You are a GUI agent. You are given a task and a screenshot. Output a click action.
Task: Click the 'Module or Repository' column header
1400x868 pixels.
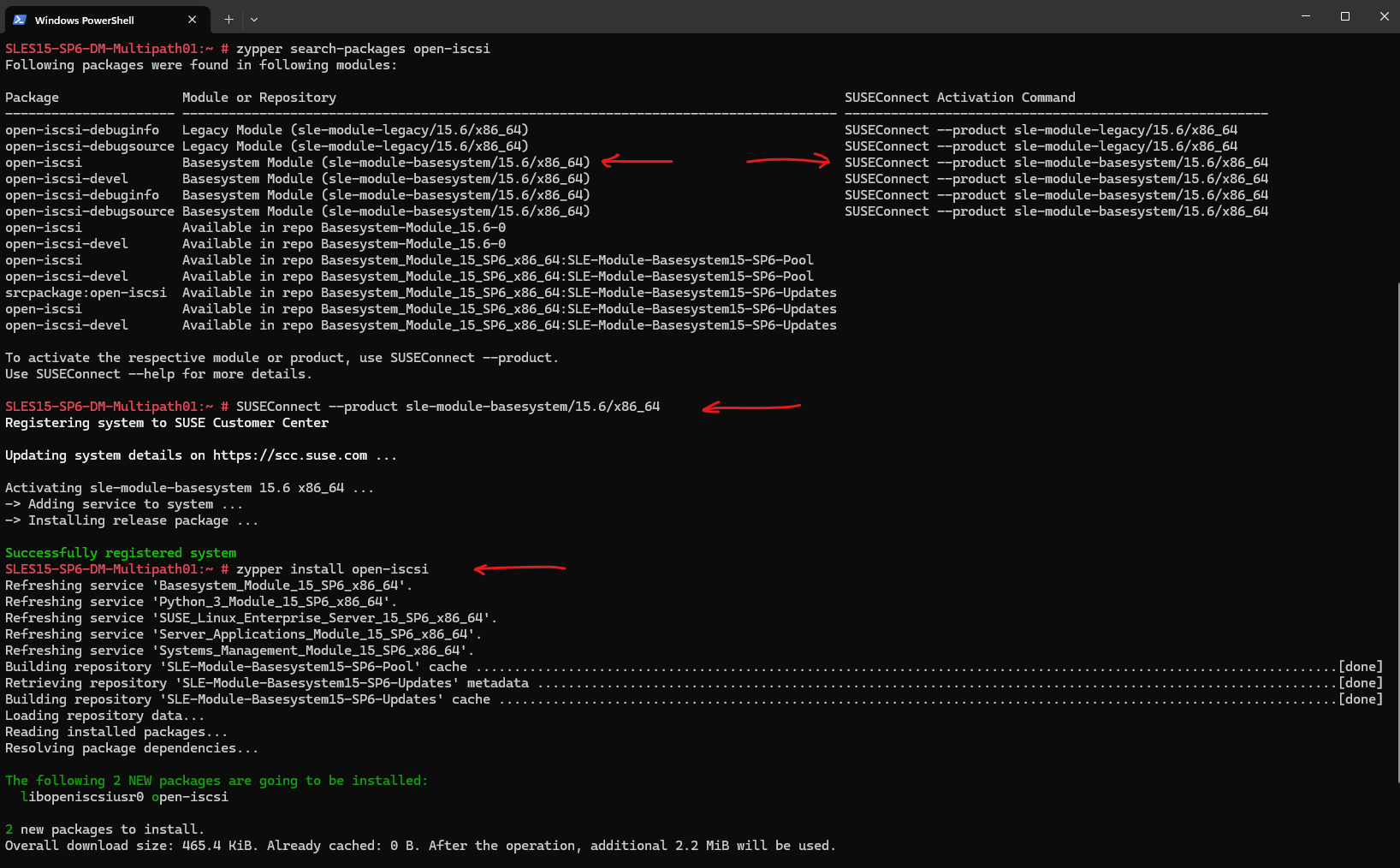coord(259,98)
